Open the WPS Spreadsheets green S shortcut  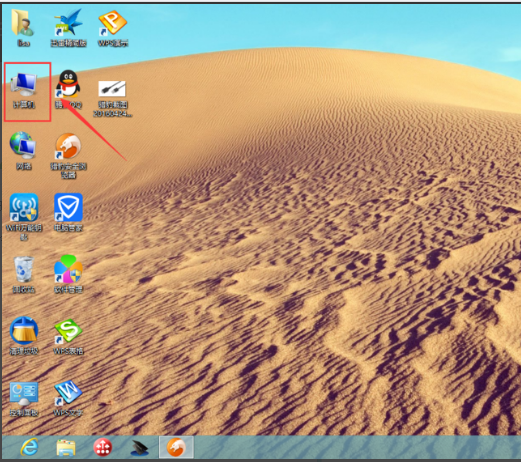[68, 336]
